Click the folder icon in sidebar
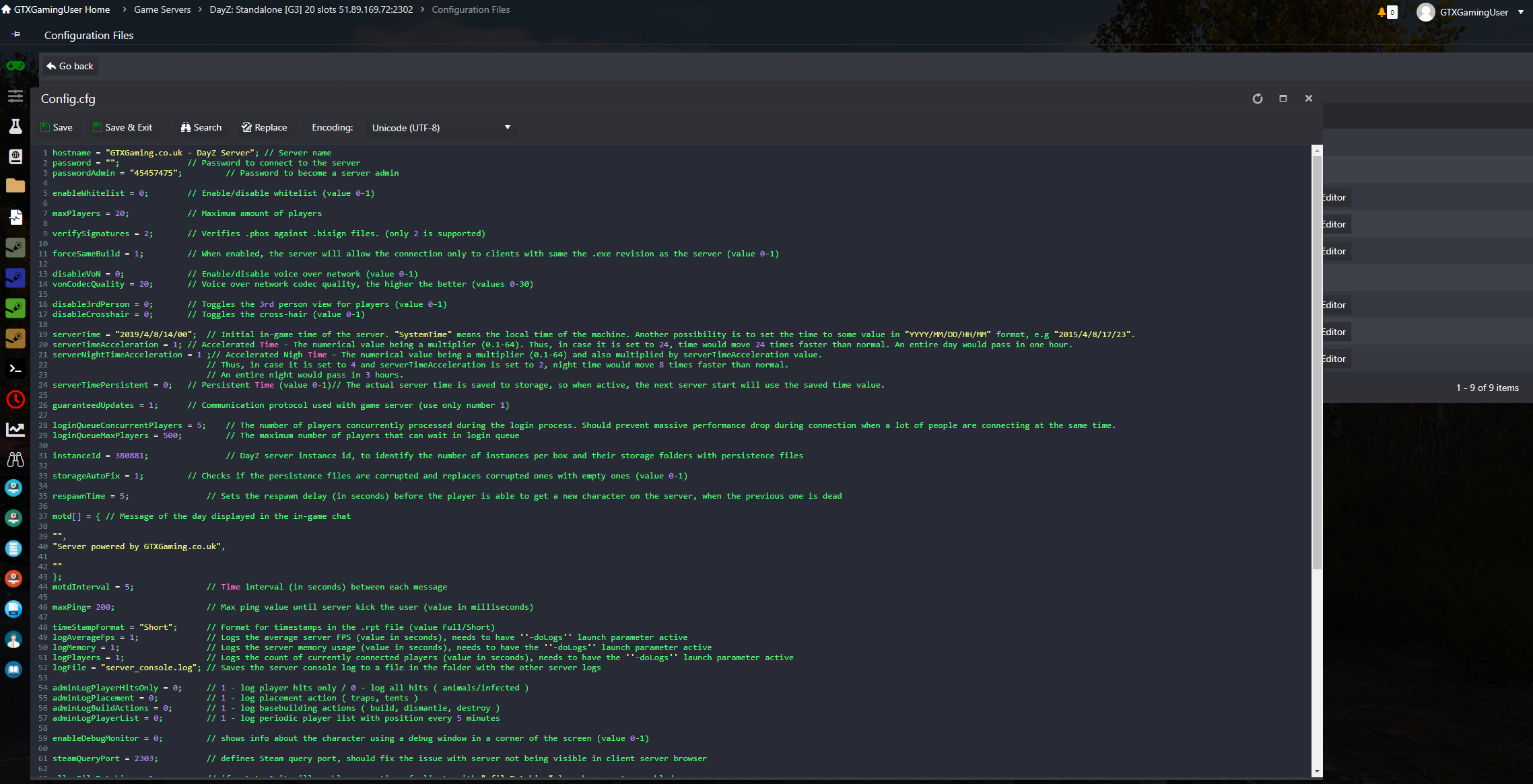Viewport: 1533px width, 784px height. pos(15,181)
